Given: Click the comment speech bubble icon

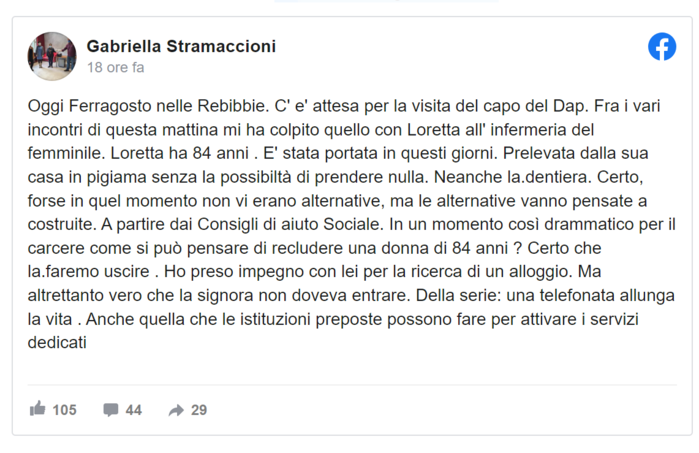Looking at the screenshot, I should pos(111,409).
